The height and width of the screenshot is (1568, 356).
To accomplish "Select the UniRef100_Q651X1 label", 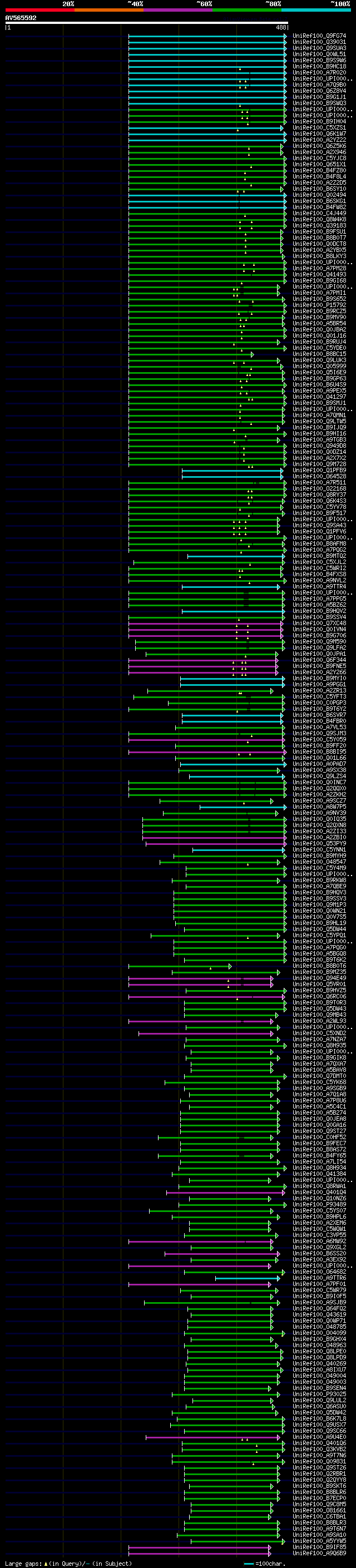I will pyautogui.click(x=319, y=164).
